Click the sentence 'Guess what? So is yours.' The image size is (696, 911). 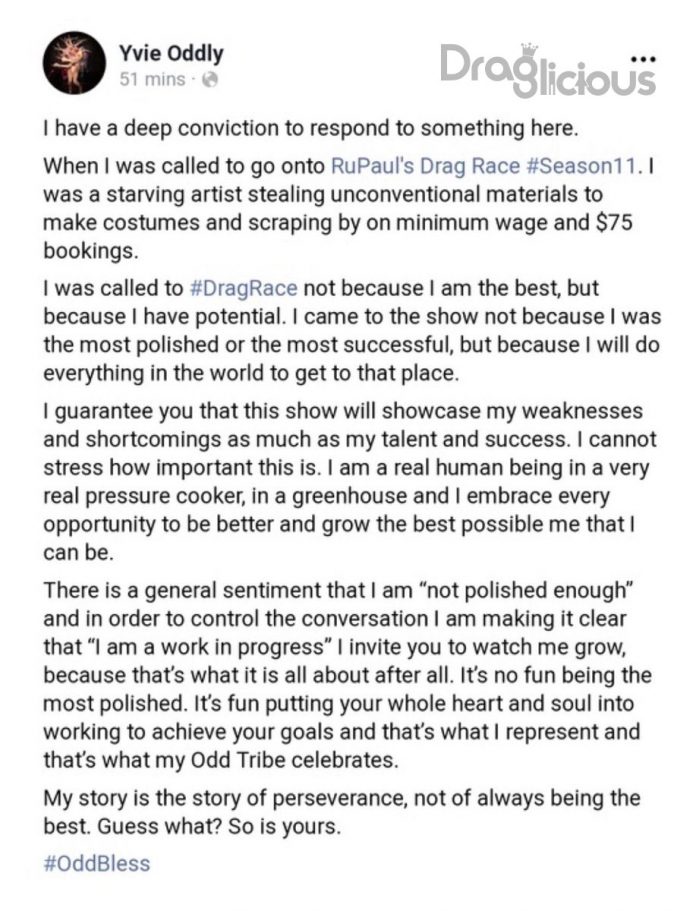pyautogui.click(x=218, y=826)
